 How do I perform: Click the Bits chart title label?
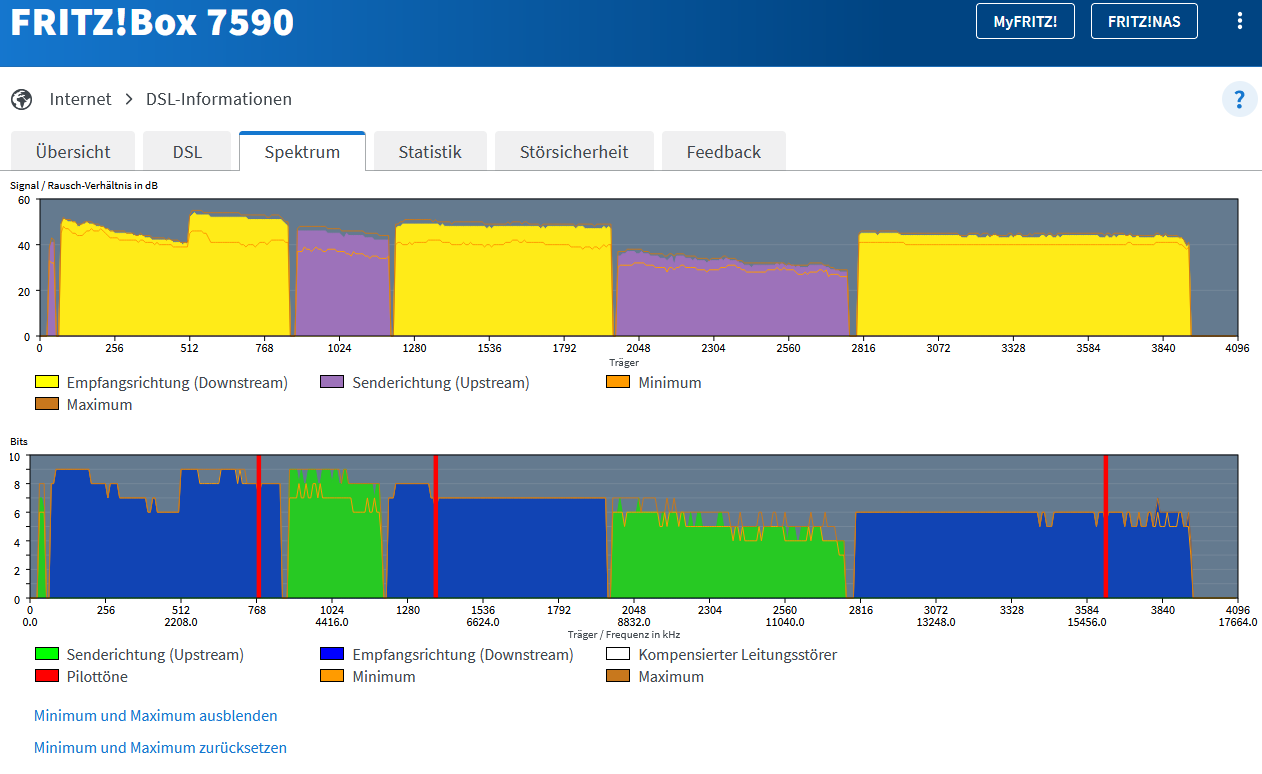19,441
